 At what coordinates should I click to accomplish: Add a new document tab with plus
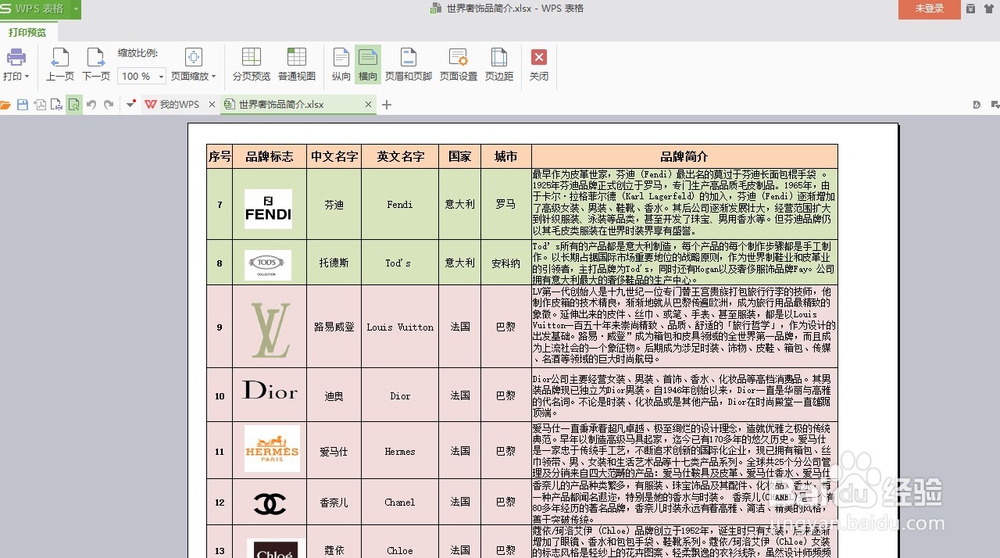pyautogui.click(x=386, y=105)
